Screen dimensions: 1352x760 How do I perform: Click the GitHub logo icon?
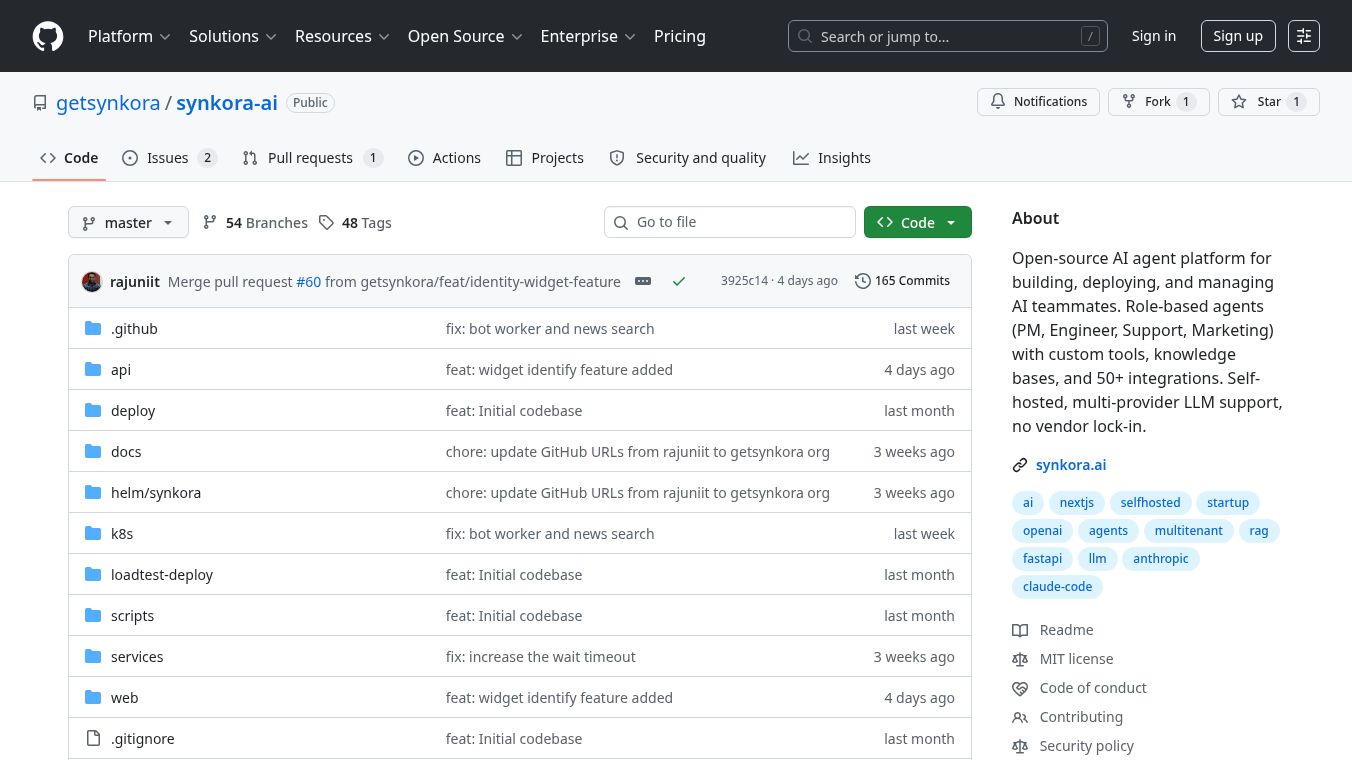tap(48, 36)
